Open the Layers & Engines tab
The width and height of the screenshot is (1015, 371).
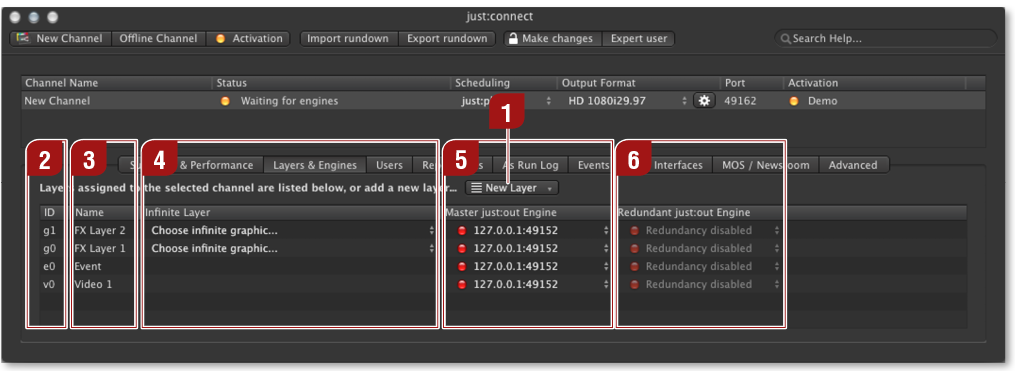tap(315, 165)
